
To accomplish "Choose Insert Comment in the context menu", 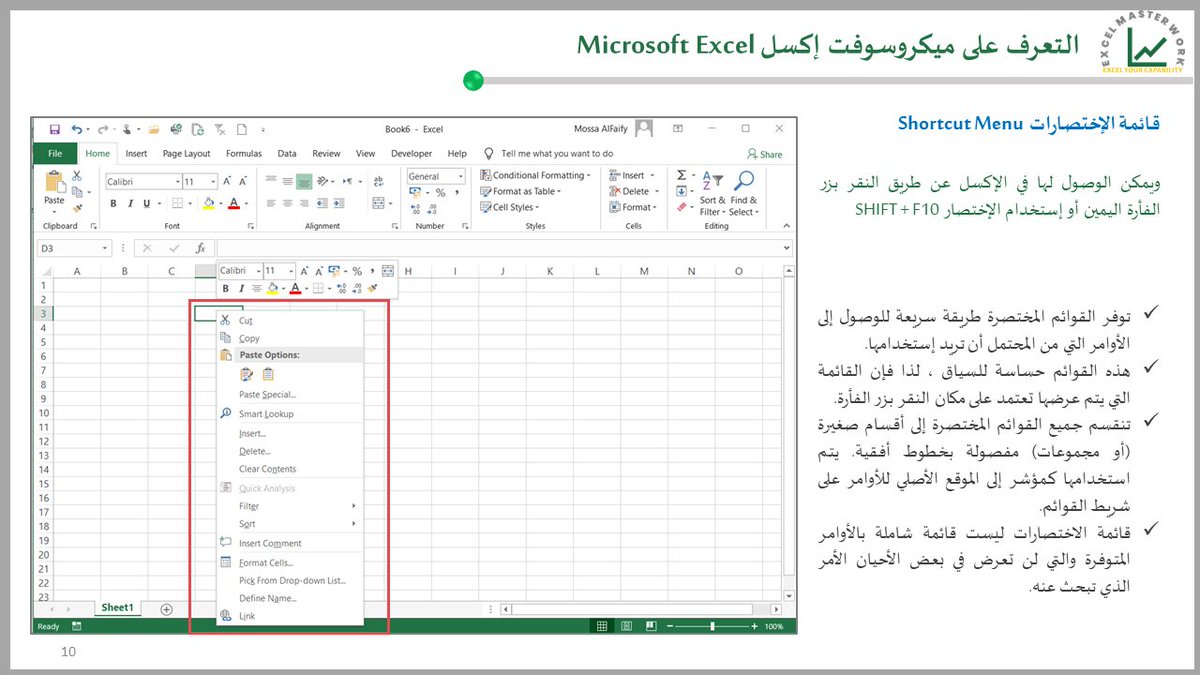I will point(290,543).
